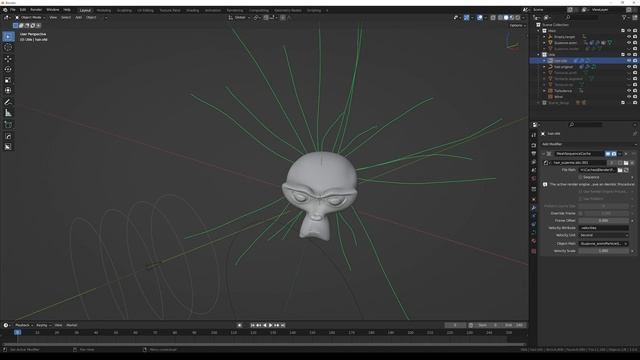Select the Transform tool
This screenshot has width=640, height=360.
coord(8,91)
